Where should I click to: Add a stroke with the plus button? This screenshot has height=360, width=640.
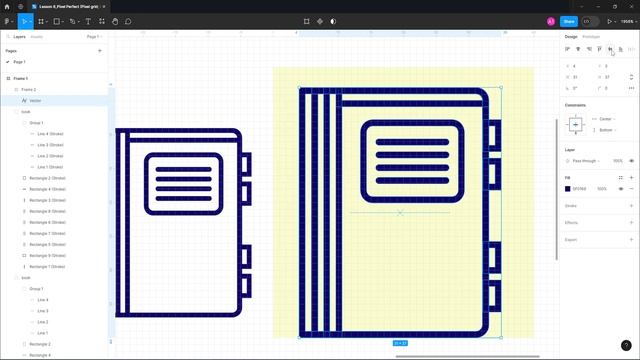pyautogui.click(x=631, y=206)
